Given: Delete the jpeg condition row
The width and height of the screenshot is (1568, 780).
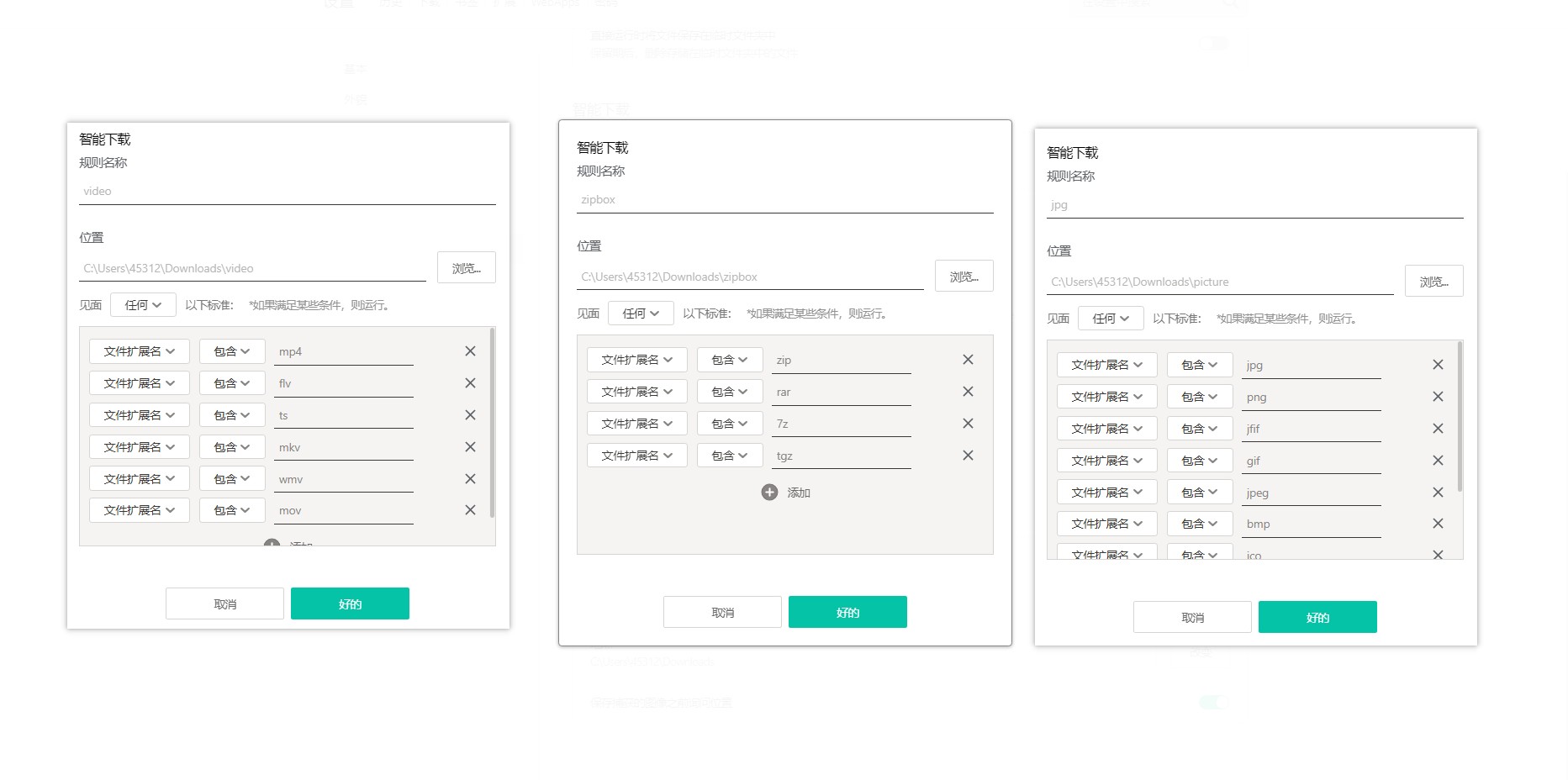Looking at the screenshot, I should coord(1438,493).
